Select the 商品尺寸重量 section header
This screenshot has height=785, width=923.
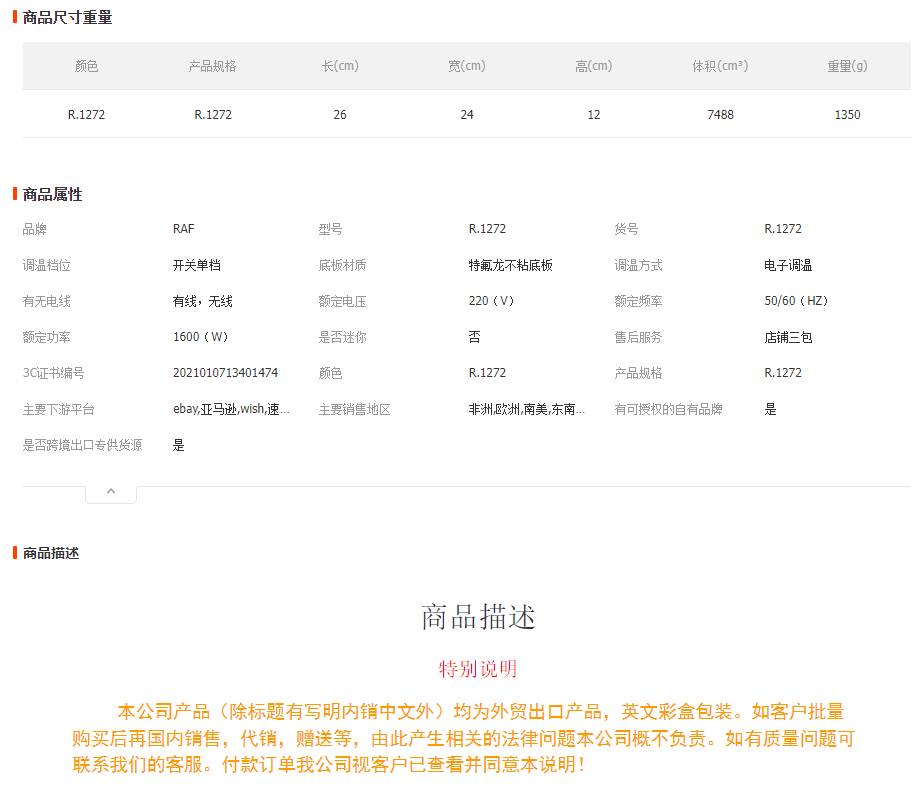[65, 17]
